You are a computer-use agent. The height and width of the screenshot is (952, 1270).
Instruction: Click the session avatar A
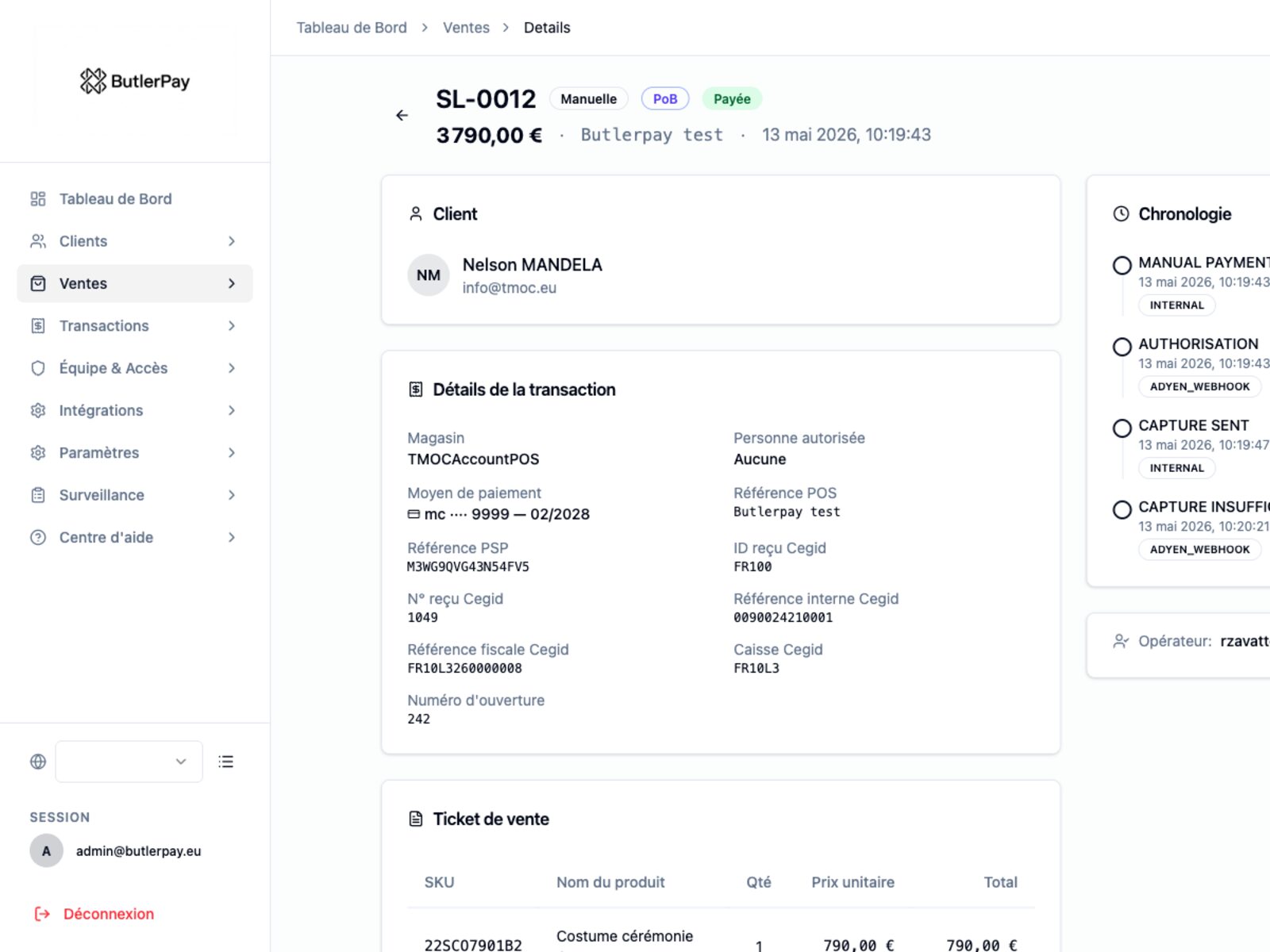click(46, 850)
